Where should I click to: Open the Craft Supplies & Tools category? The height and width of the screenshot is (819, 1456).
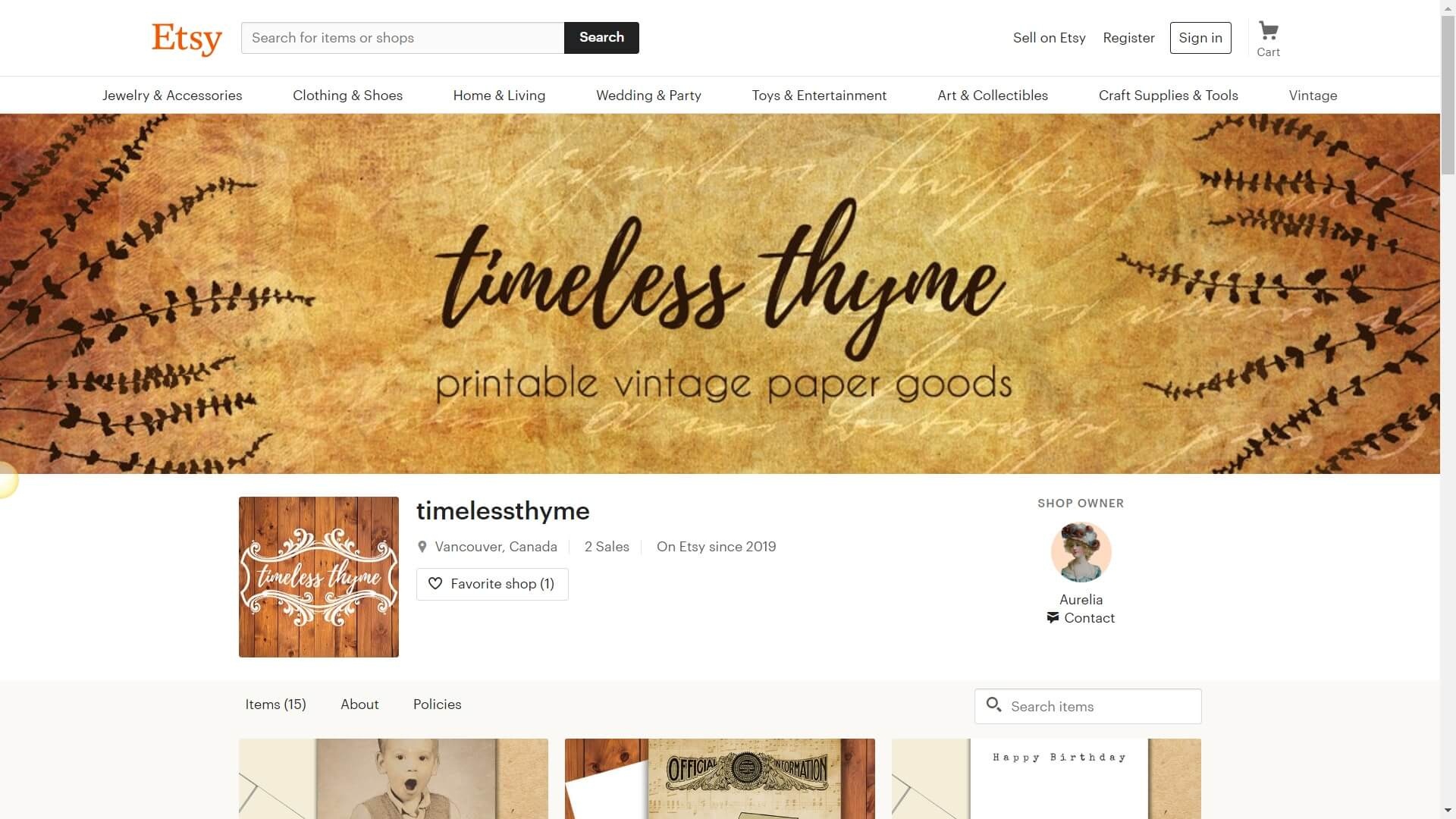point(1168,96)
